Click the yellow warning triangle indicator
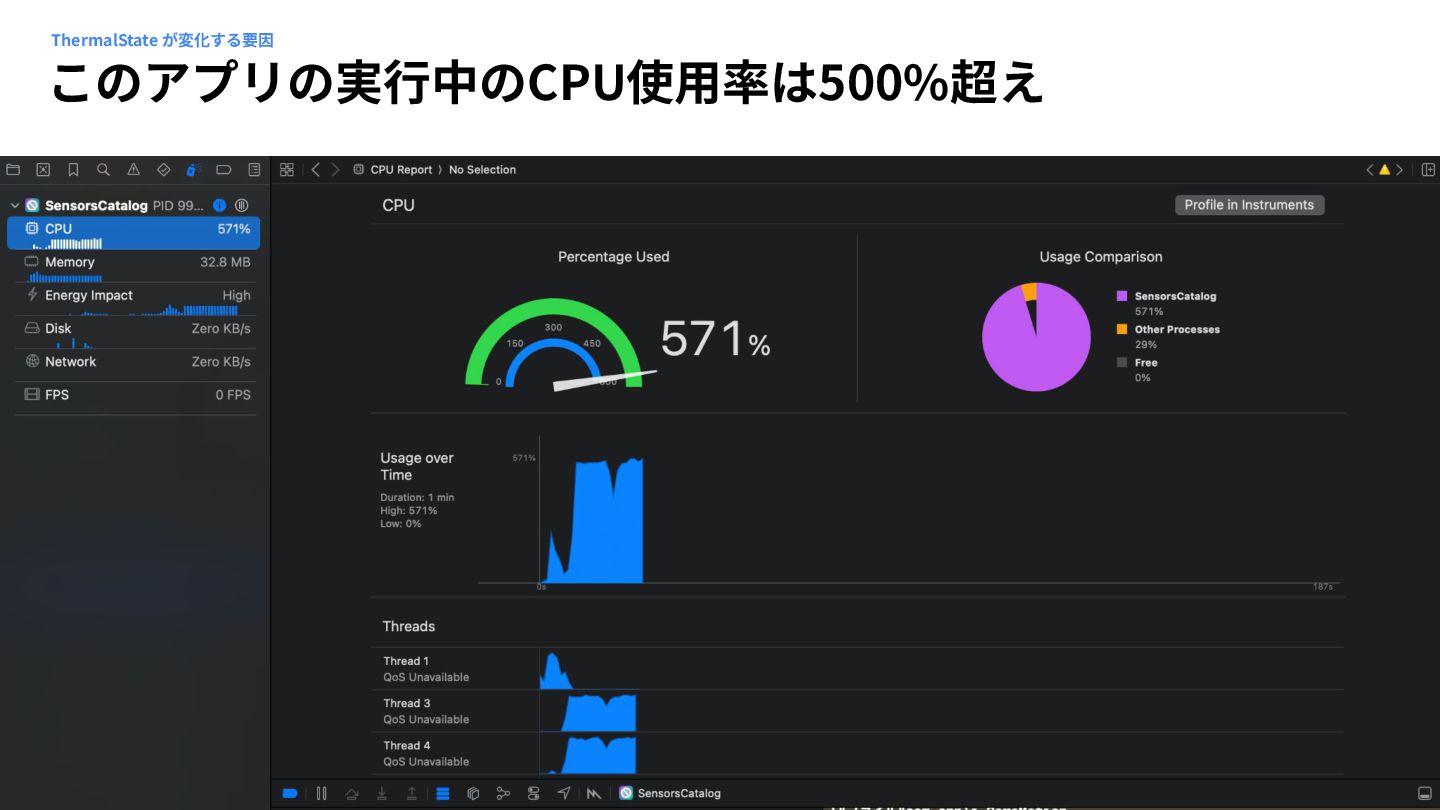This screenshot has height=810, width=1440. [x=1385, y=170]
